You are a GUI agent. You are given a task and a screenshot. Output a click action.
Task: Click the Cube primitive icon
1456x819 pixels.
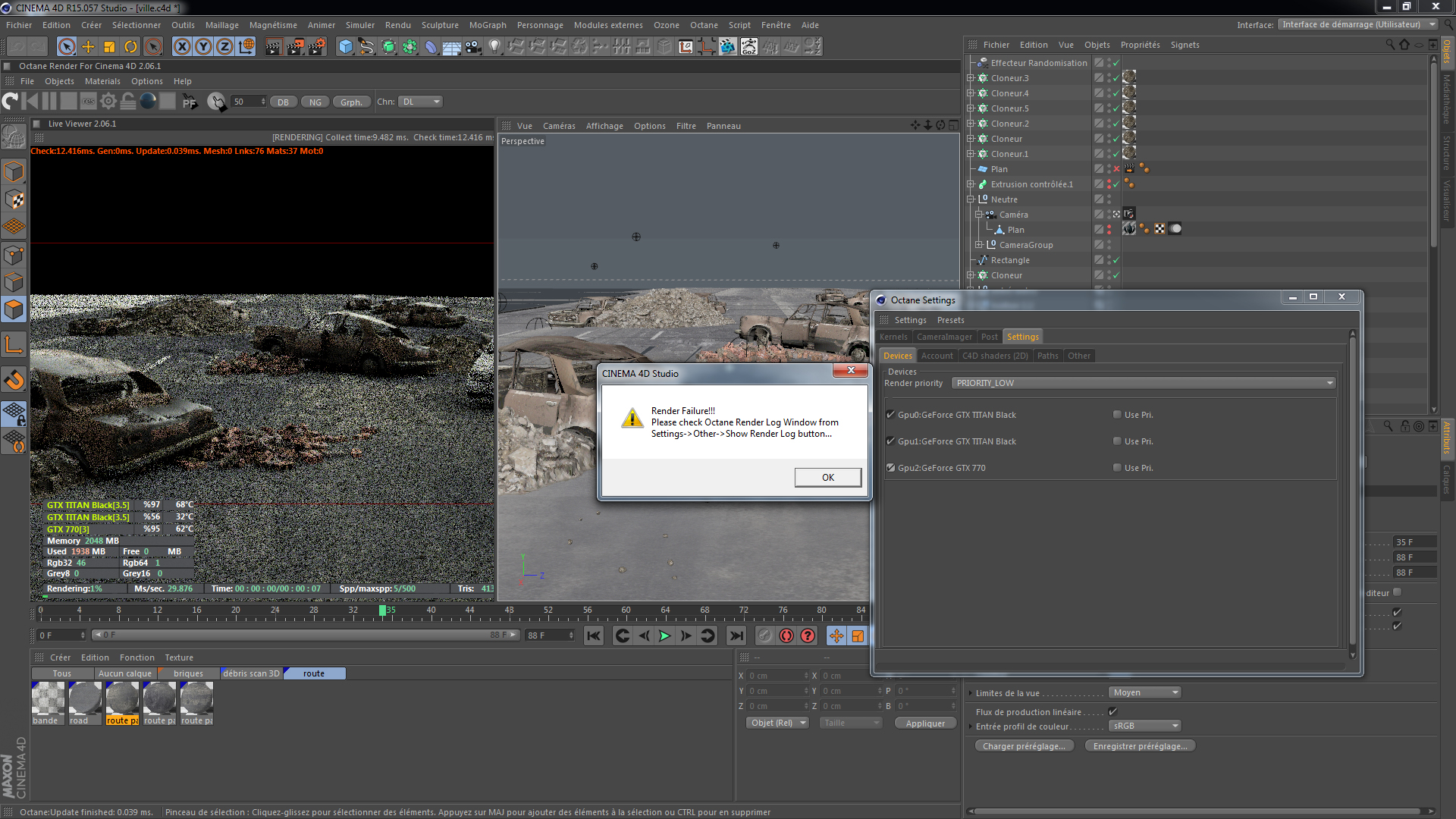pos(346,47)
